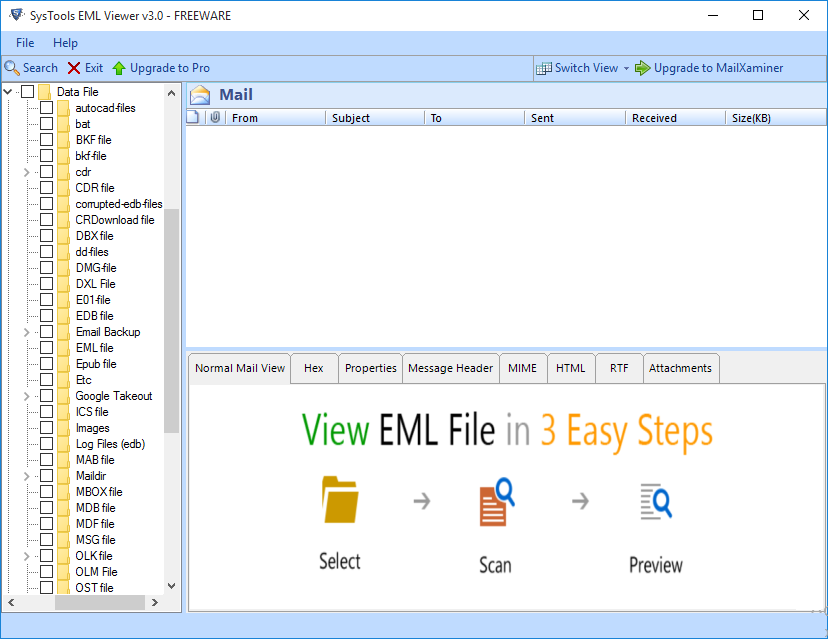
Task: Click the attachment paperclip column icon
Action: 215,117
